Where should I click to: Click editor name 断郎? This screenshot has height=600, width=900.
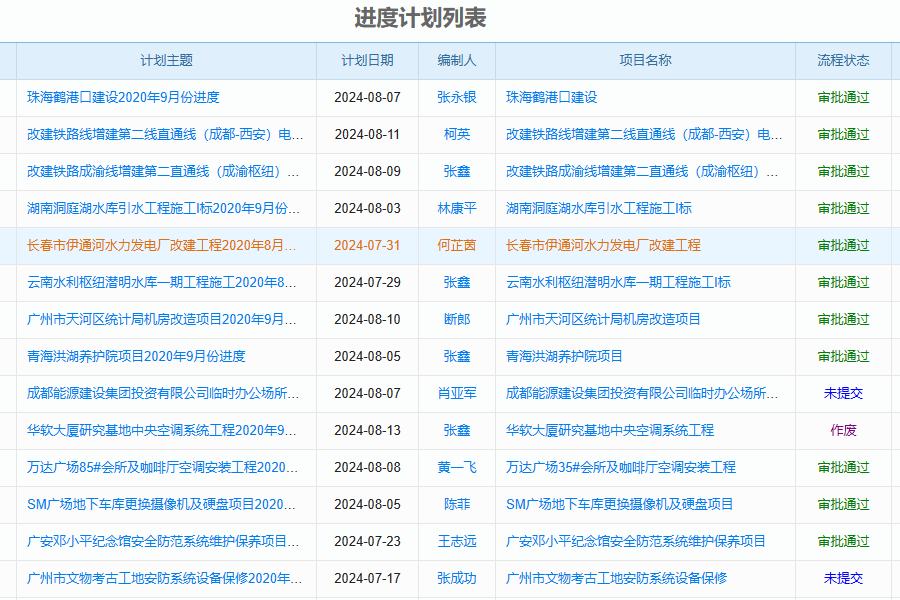(x=457, y=319)
